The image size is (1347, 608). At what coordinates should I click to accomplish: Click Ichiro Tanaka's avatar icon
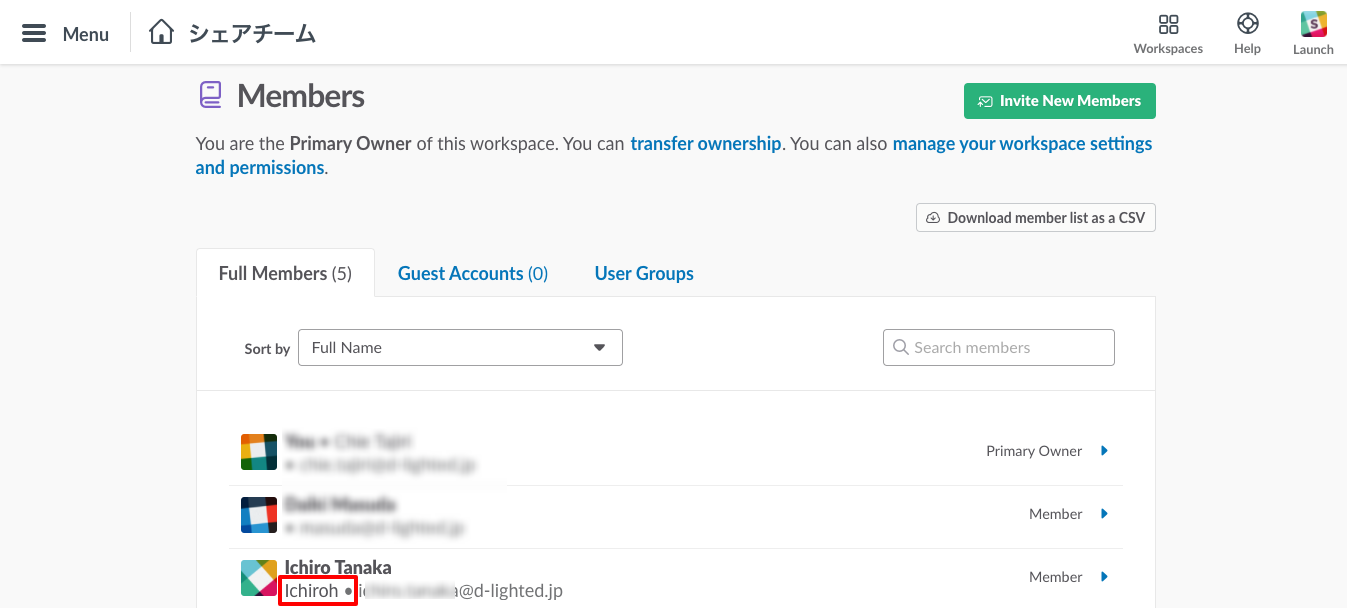pos(259,578)
